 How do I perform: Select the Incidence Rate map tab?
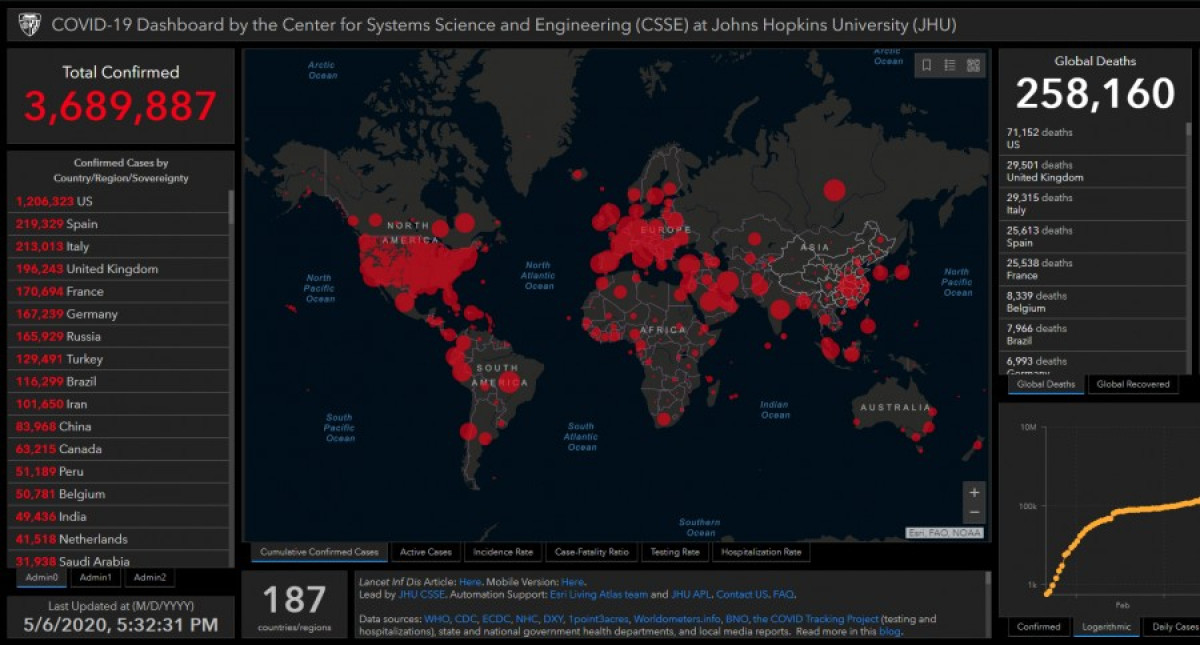pyautogui.click(x=502, y=552)
